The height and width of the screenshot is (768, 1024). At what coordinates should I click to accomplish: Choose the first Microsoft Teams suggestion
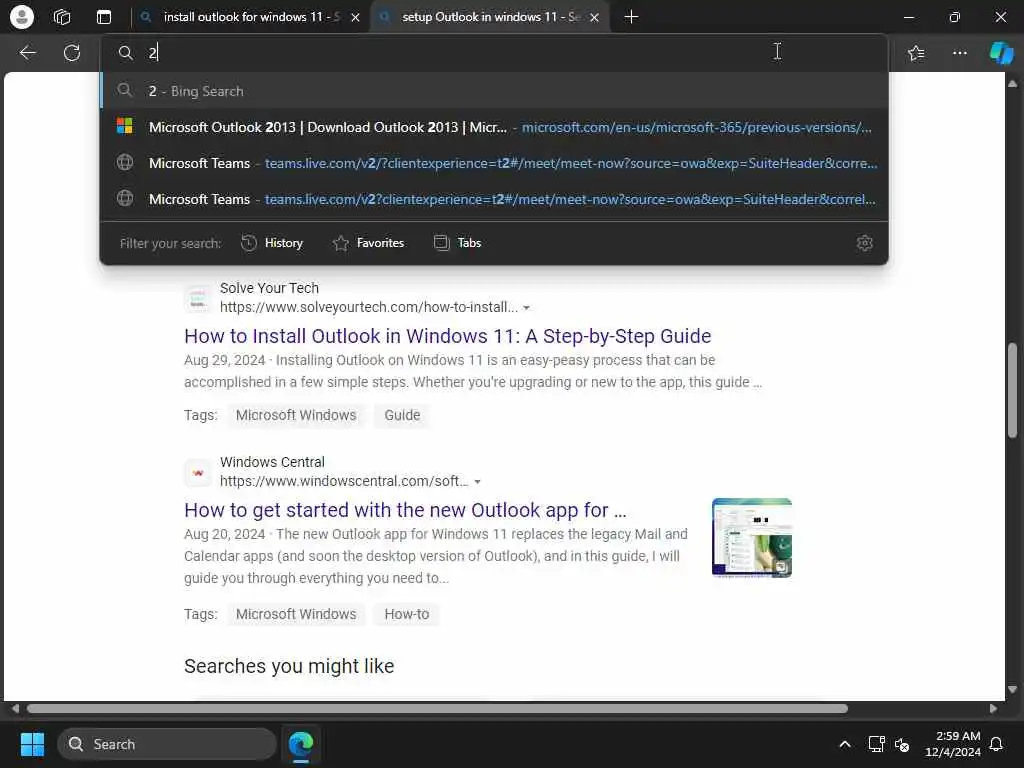point(494,163)
